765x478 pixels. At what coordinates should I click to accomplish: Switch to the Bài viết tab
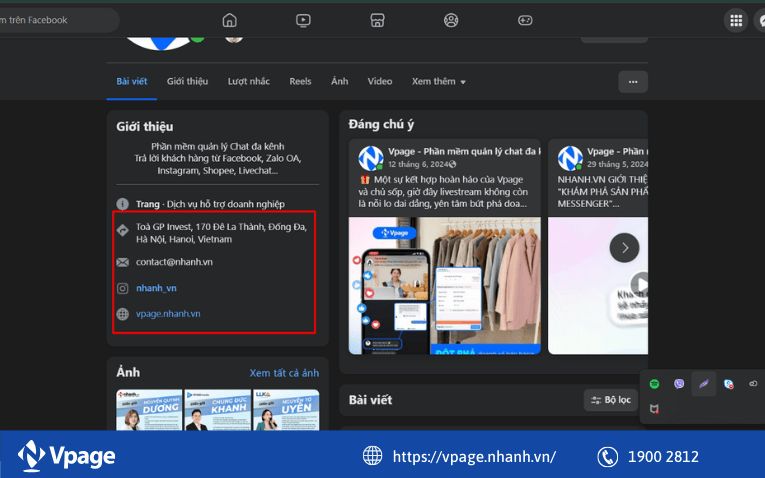click(x=132, y=81)
